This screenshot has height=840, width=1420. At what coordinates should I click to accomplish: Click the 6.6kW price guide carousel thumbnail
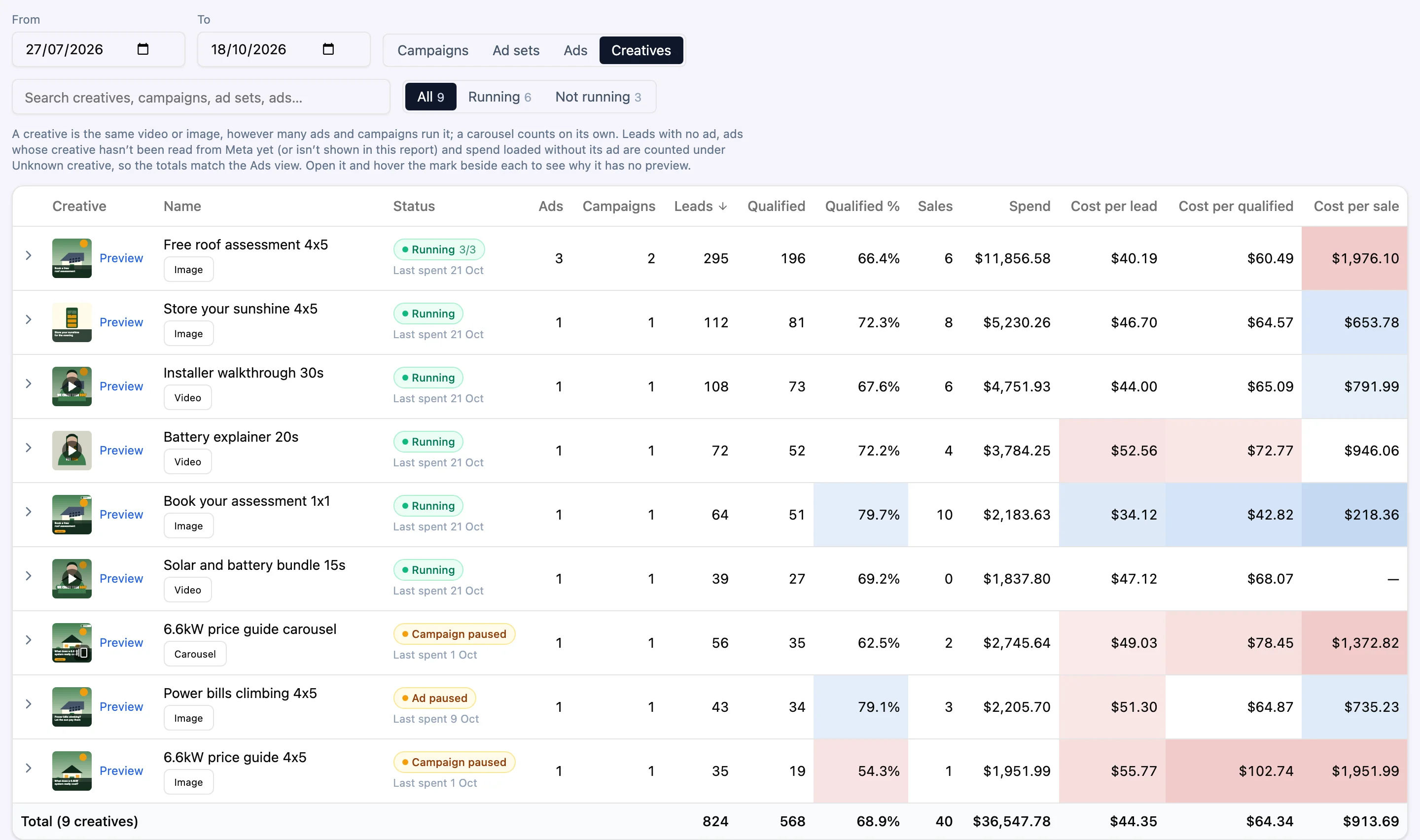[x=72, y=642]
